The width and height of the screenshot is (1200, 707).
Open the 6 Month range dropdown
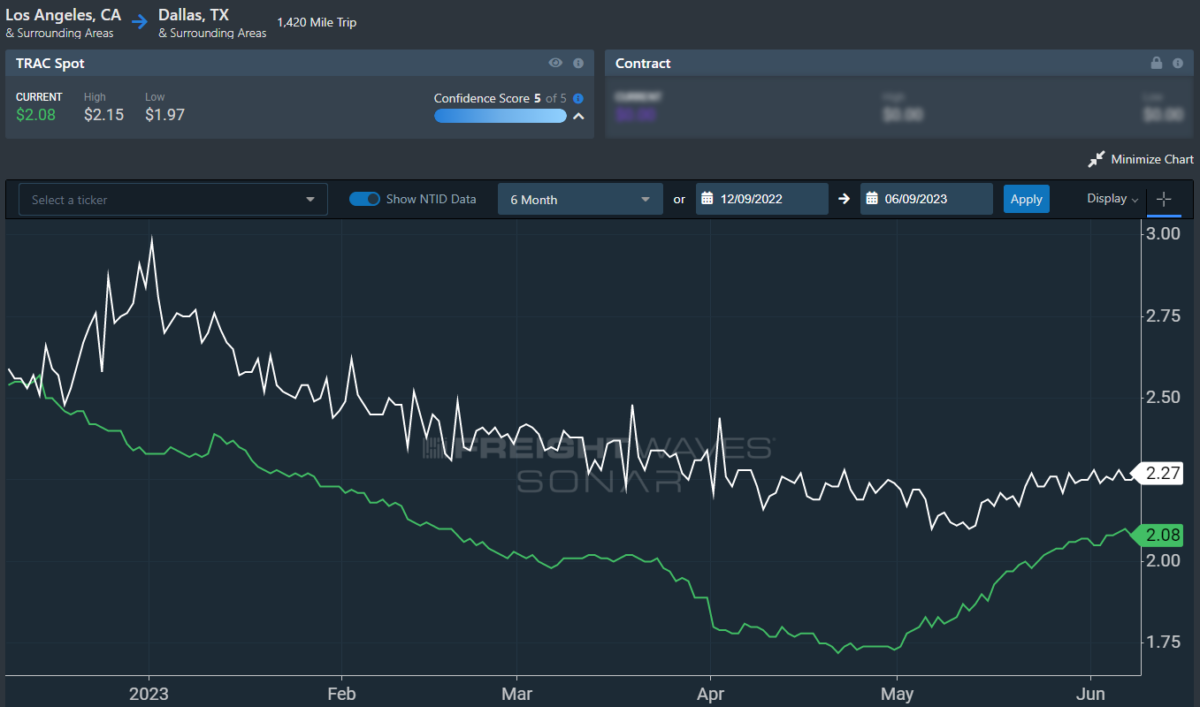coord(580,199)
